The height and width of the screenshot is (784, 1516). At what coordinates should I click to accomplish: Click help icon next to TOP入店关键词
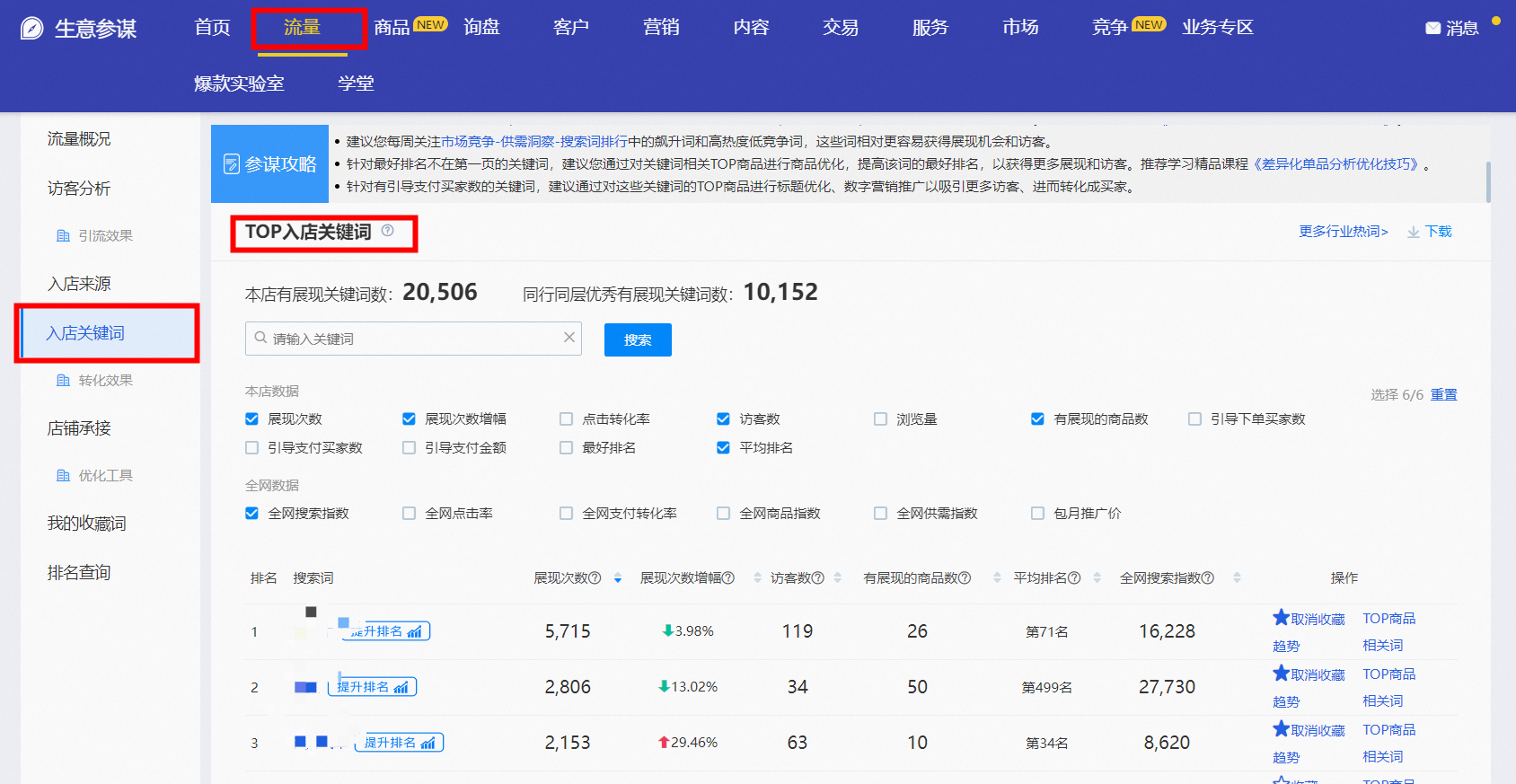387,231
